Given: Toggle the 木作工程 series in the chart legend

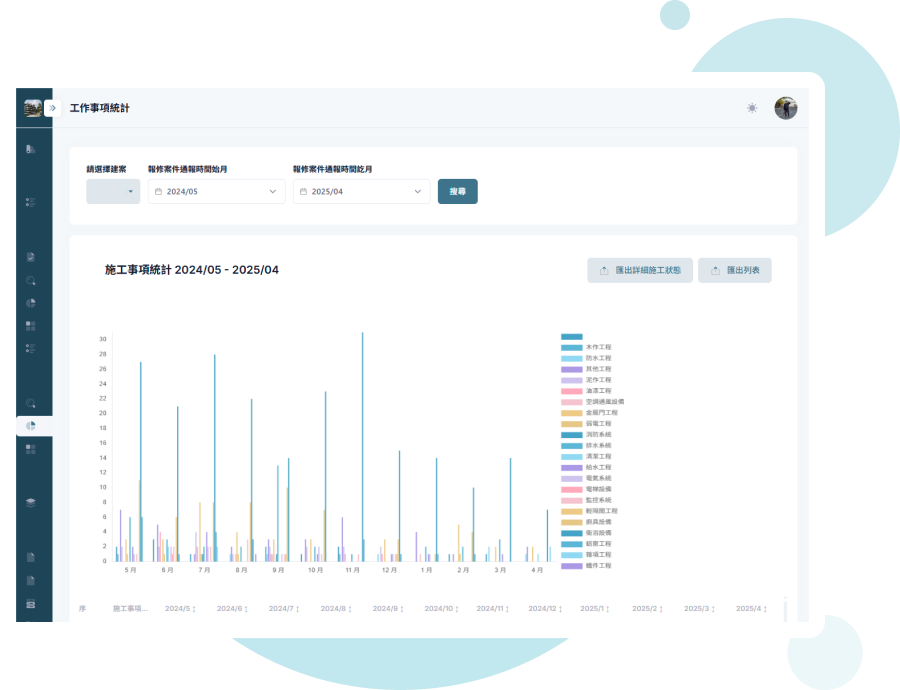Looking at the screenshot, I should tap(599, 347).
